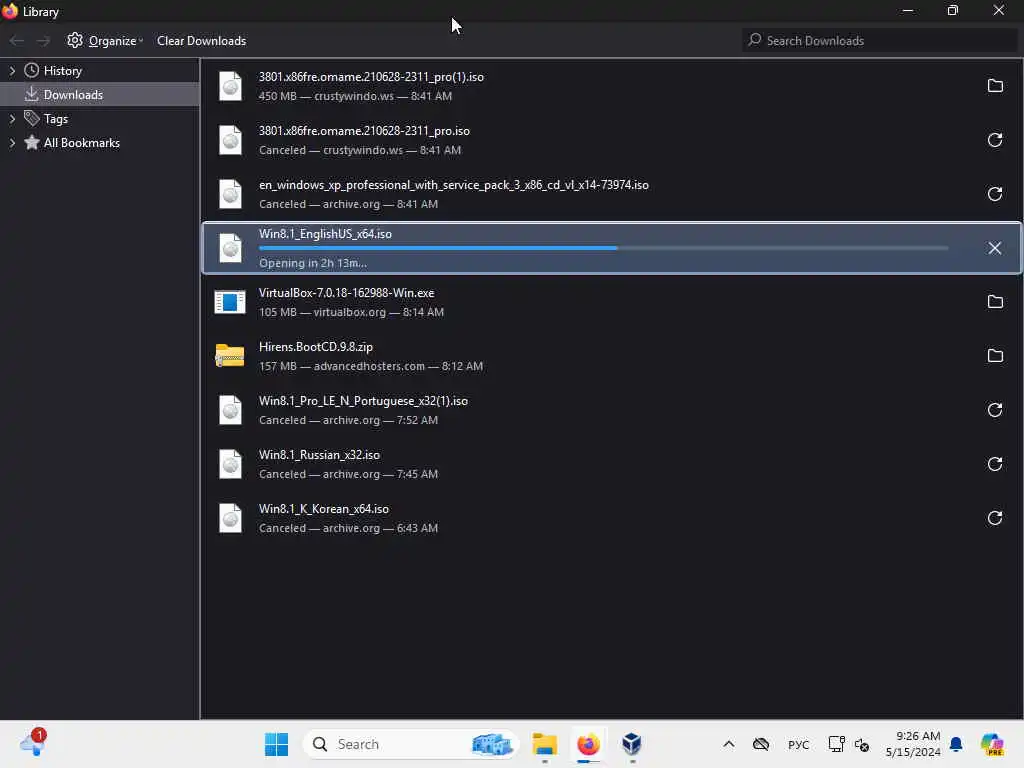Select the 3801.x86fre.omame.210628-2311_pro(1).iso filename
1024x768 pixels.
point(371,77)
